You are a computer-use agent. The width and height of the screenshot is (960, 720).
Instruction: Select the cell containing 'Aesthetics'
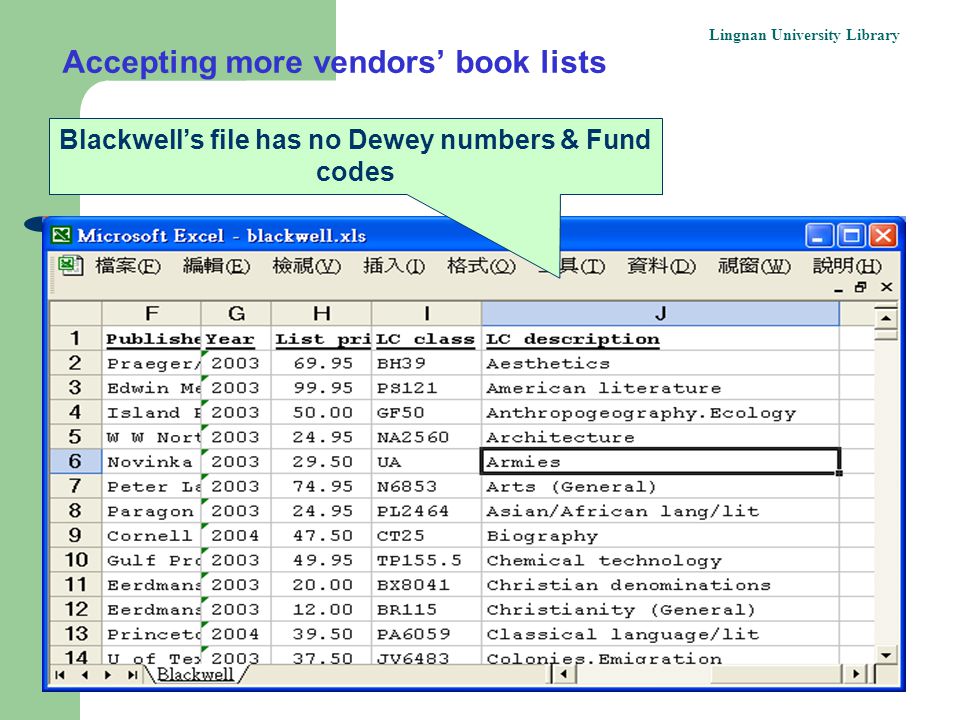[661, 363]
